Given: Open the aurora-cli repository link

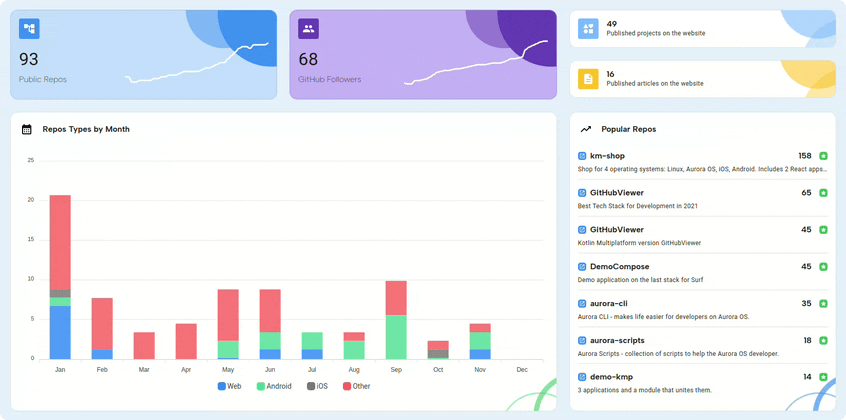Looking at the screenshot, I should pyautogui.click(x=609, y=303).
